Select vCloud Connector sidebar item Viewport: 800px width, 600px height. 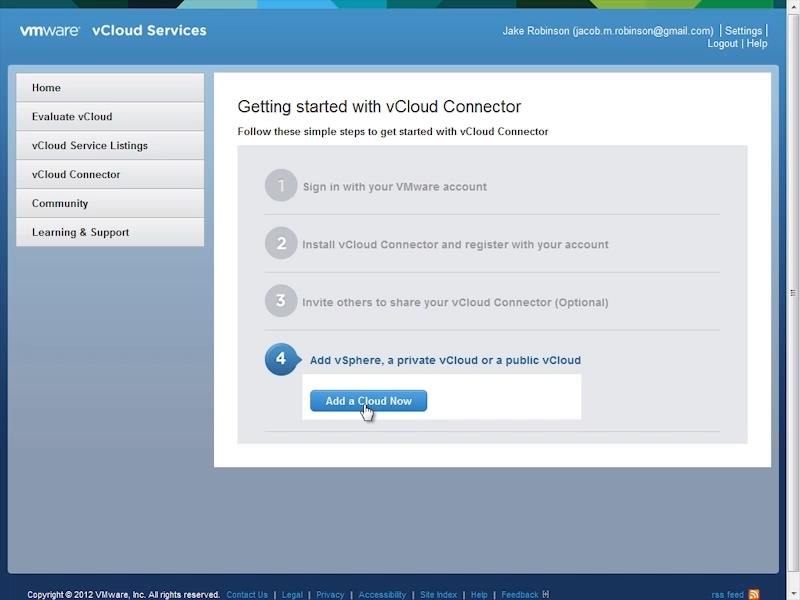coord(110,174)
